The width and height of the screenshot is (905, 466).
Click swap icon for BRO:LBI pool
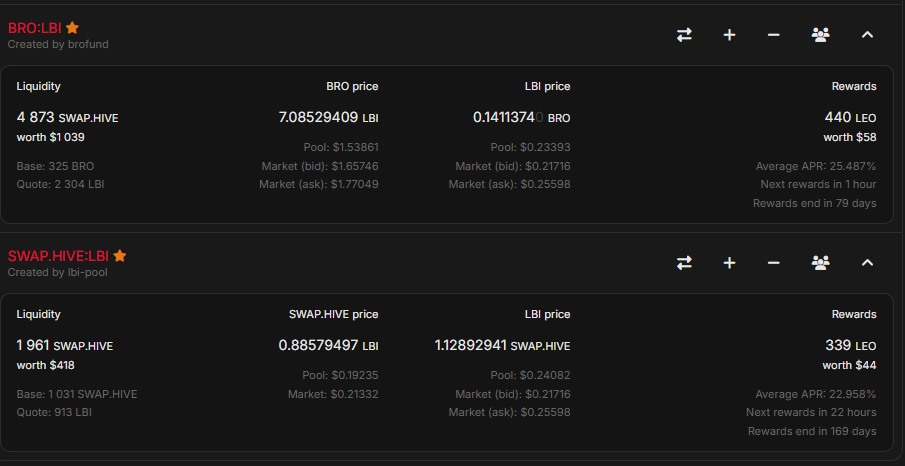684,35
